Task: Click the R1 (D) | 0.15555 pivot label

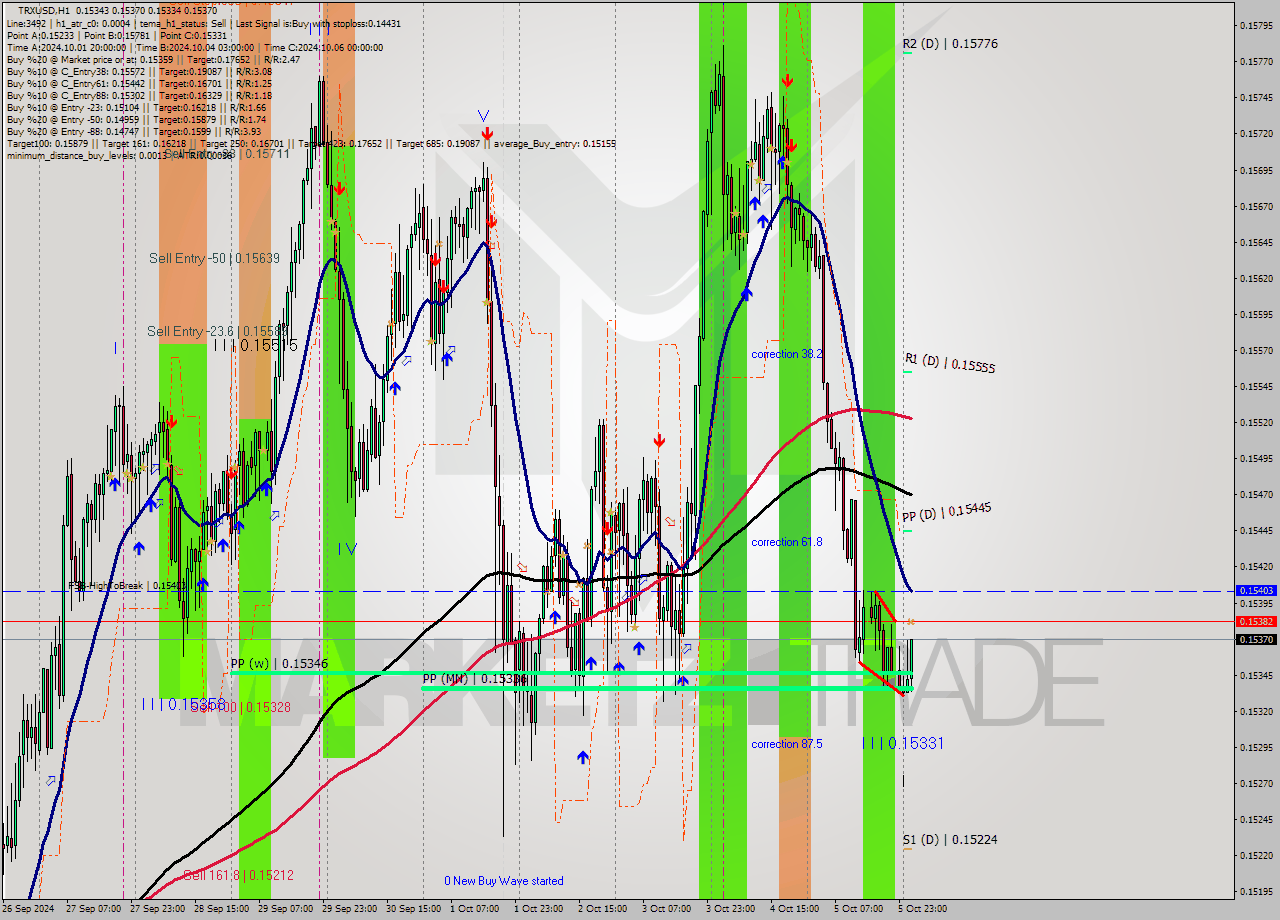Action: pos(950,363)
